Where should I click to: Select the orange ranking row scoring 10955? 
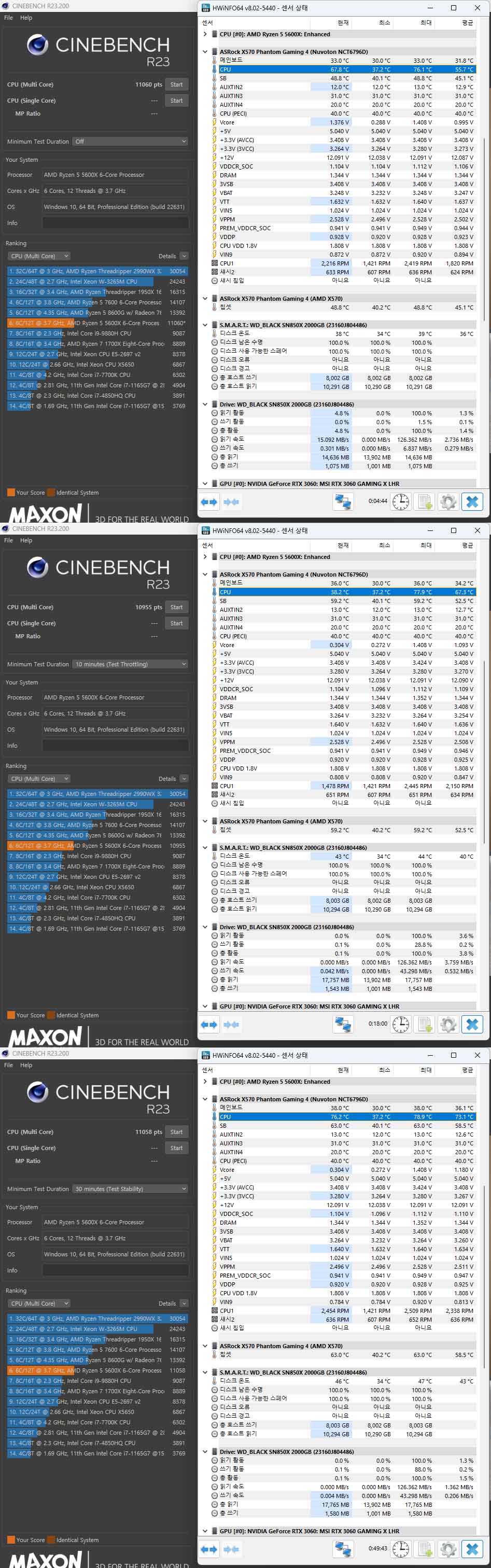pos(97,846)
